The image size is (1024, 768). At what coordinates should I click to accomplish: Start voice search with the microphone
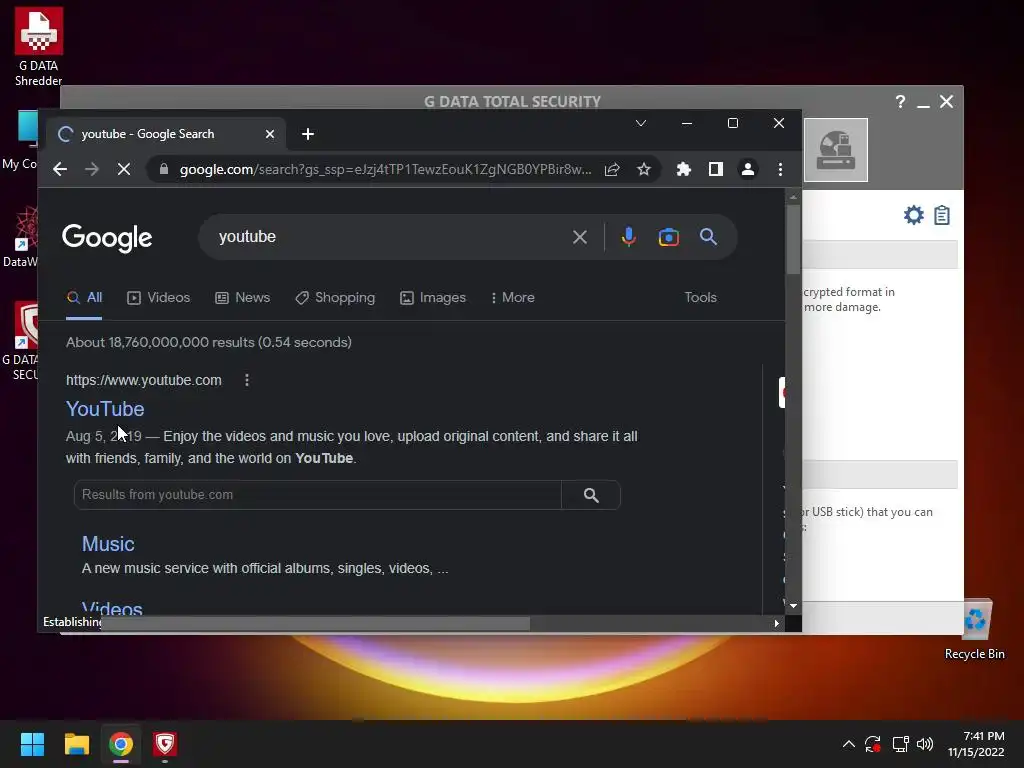coord(629,236)
